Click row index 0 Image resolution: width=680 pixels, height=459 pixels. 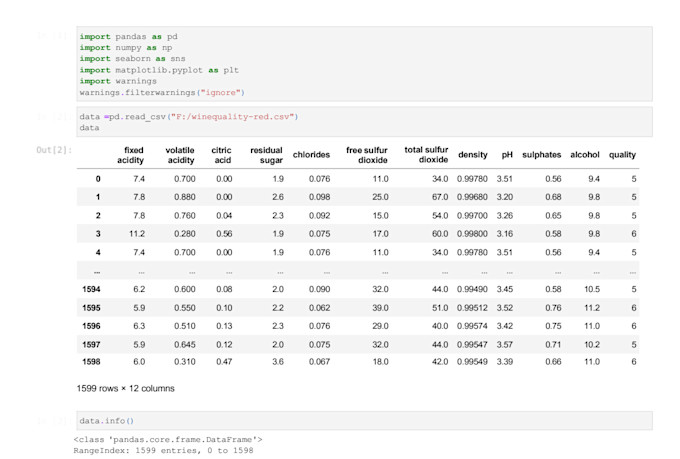(98, 179)
